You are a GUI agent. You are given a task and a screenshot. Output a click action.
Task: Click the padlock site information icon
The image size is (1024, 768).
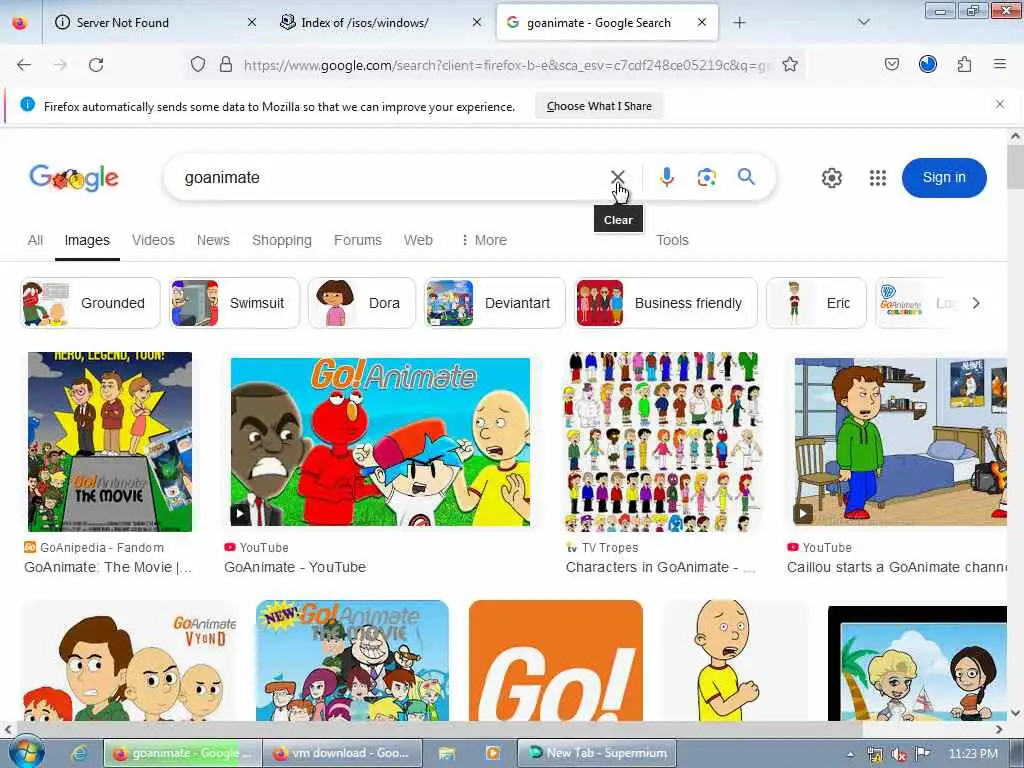tap(226, 64)
